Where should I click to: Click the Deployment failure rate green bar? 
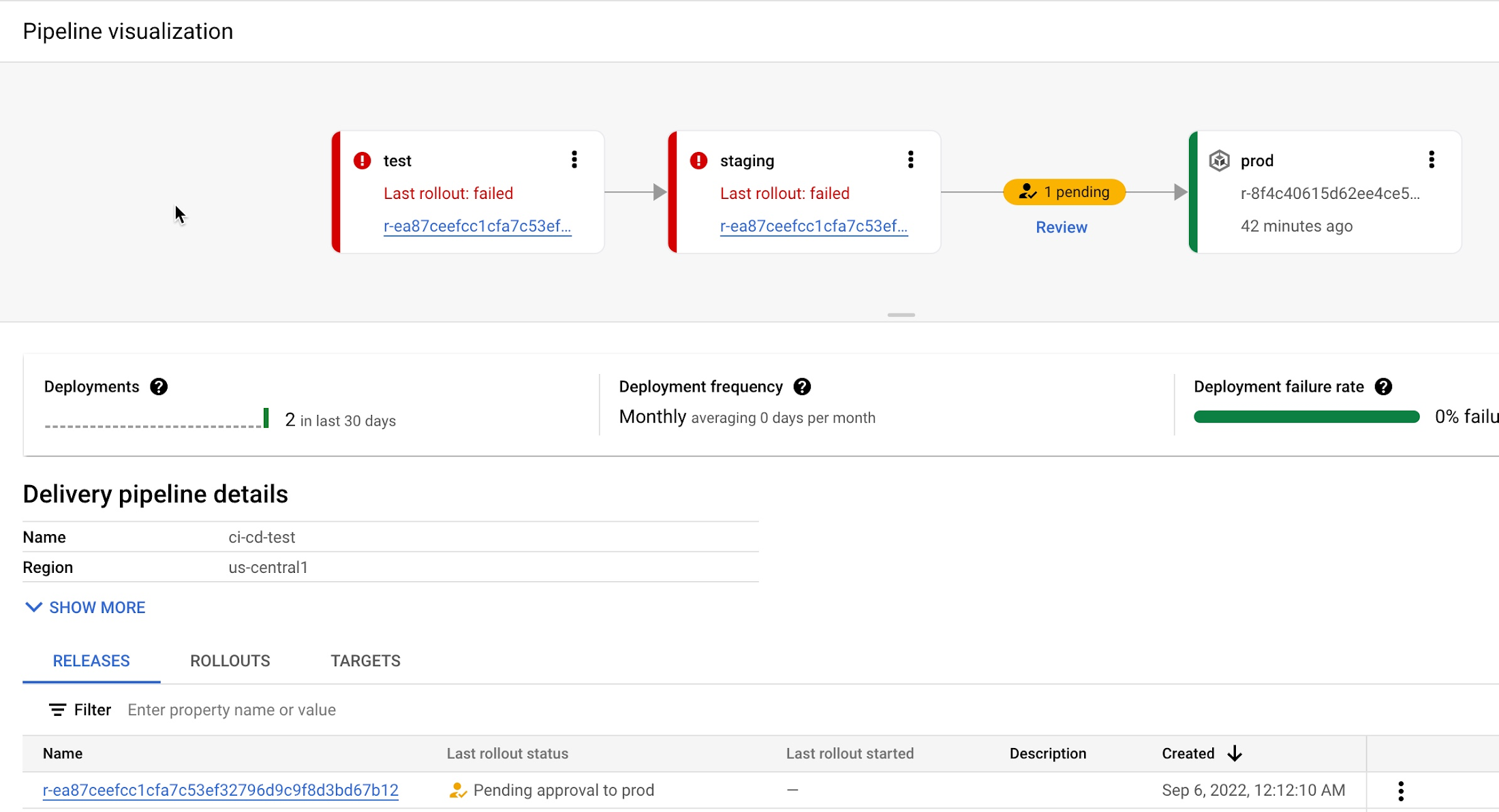[1306, 417]
